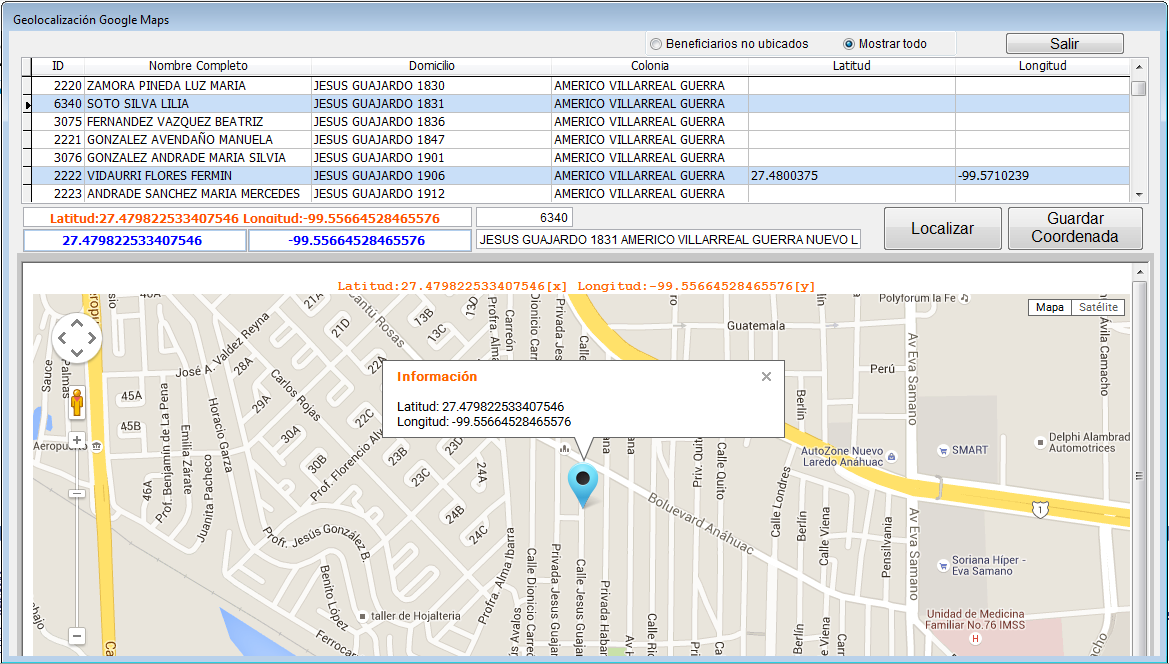Click the IMSS hospital H marker
This screenshot has width=1169, height=664.
975,639
